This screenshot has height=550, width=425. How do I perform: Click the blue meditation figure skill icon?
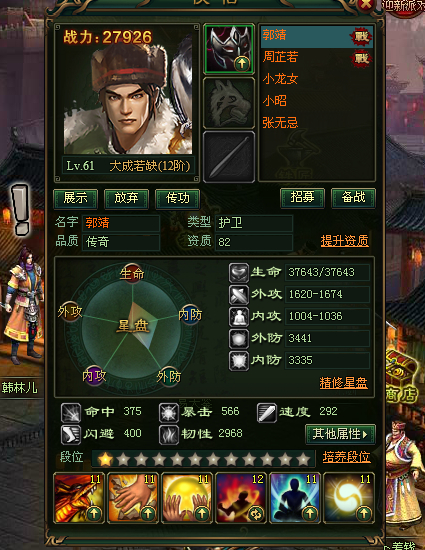point(295,498)
